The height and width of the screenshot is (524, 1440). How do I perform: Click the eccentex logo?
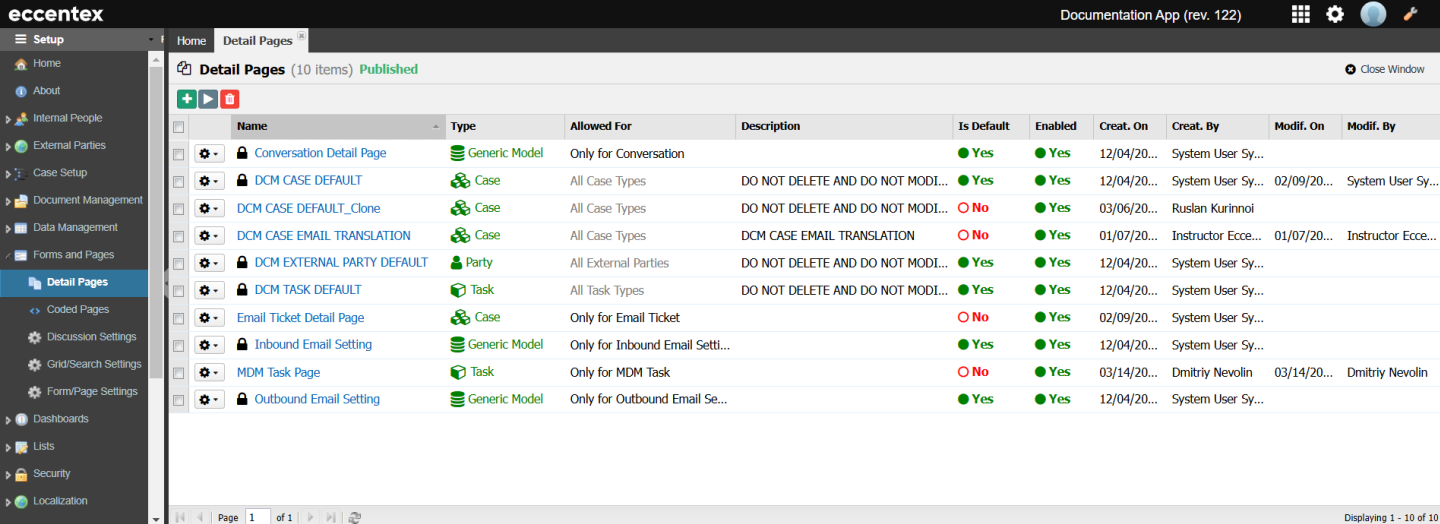coord(56,14)
